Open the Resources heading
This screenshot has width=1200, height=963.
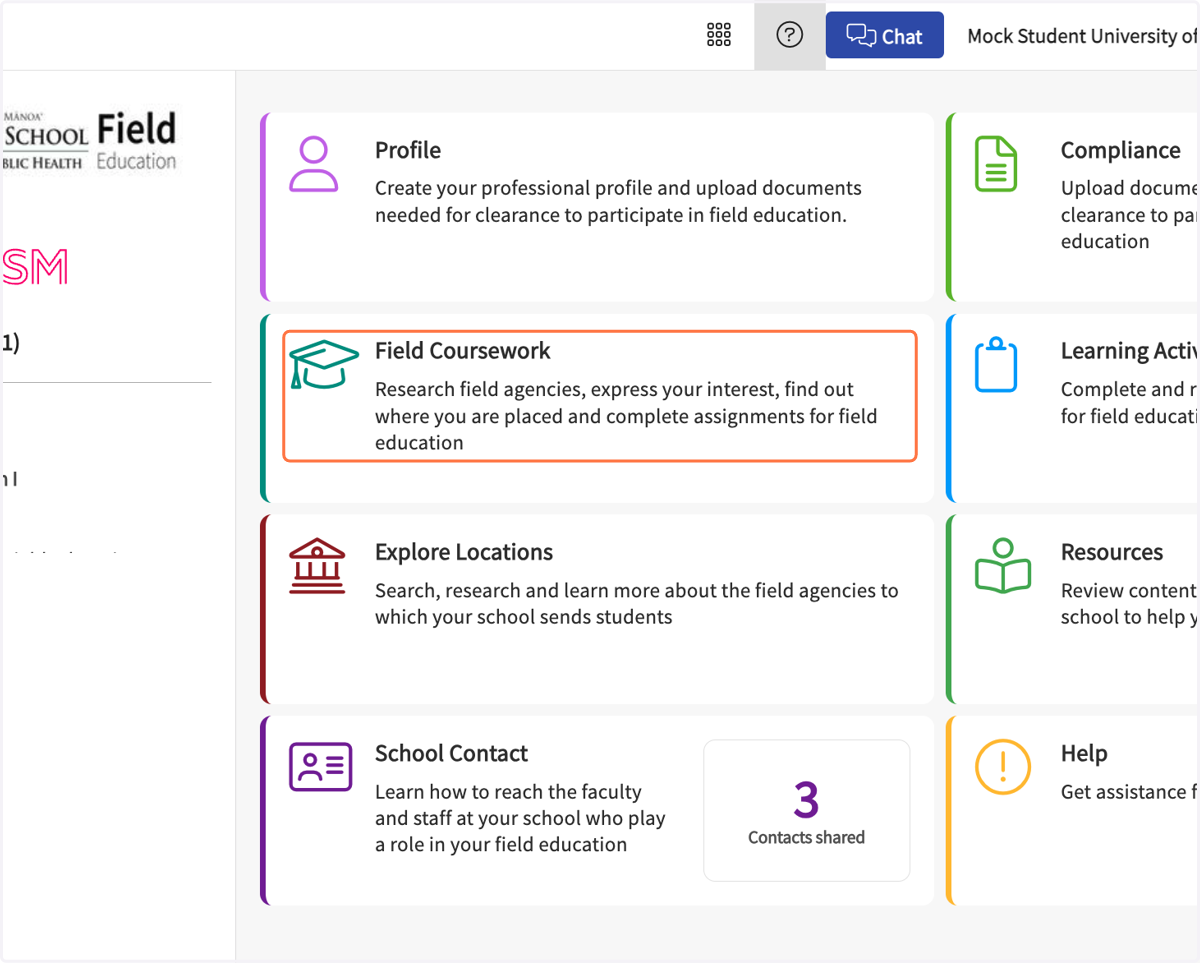1112,552
